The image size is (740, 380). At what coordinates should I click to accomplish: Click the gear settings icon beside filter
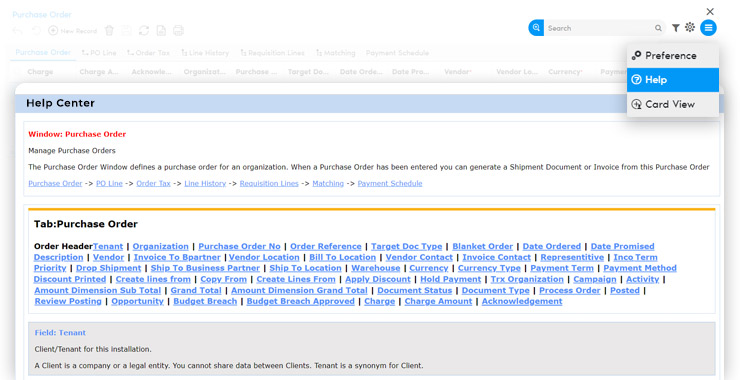(x=690, y=27)
